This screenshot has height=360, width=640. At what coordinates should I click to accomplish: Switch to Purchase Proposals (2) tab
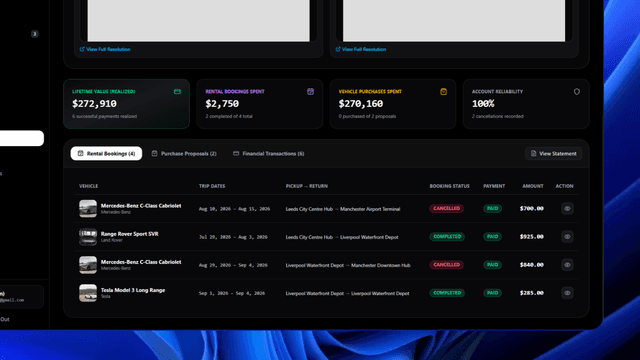pyautogui.click(x=184, y=153)
